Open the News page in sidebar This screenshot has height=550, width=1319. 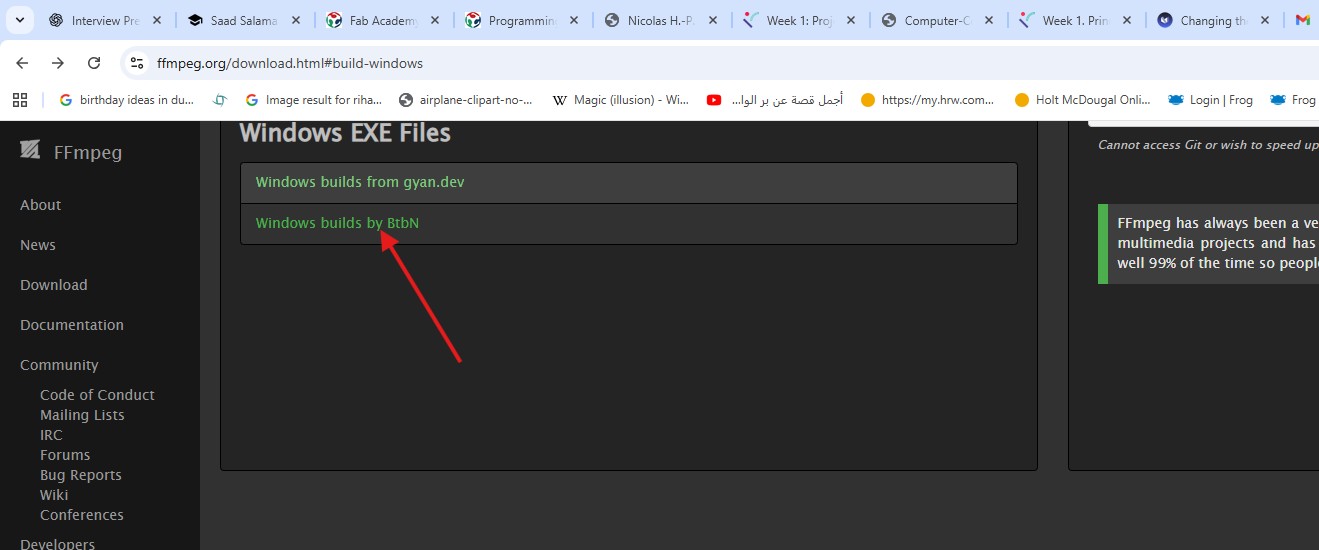(38, 245)
